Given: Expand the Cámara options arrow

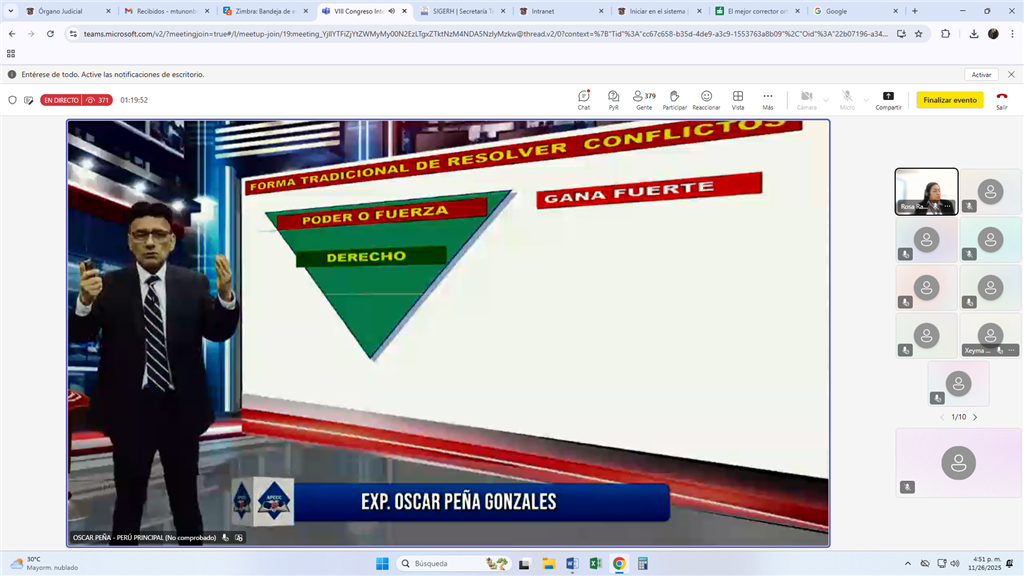Looking at the screenshot, I should coord(826,100).
